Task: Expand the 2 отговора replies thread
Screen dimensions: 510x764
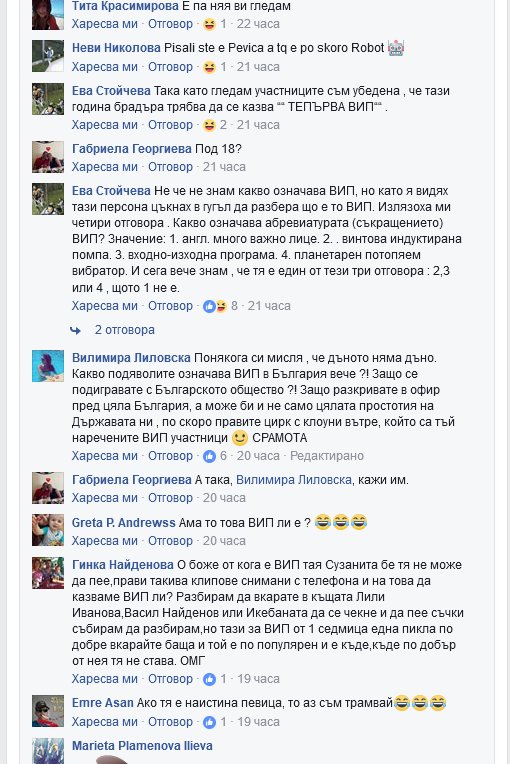Action: (x=125, y=330)
